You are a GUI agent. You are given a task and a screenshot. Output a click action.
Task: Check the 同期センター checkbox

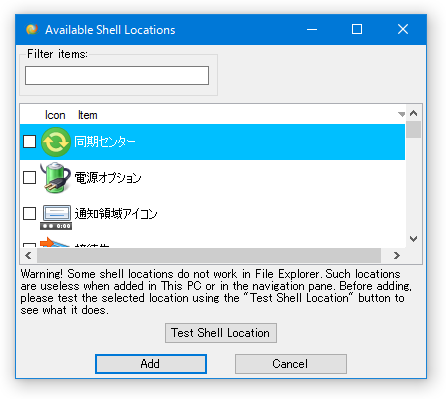29,142
